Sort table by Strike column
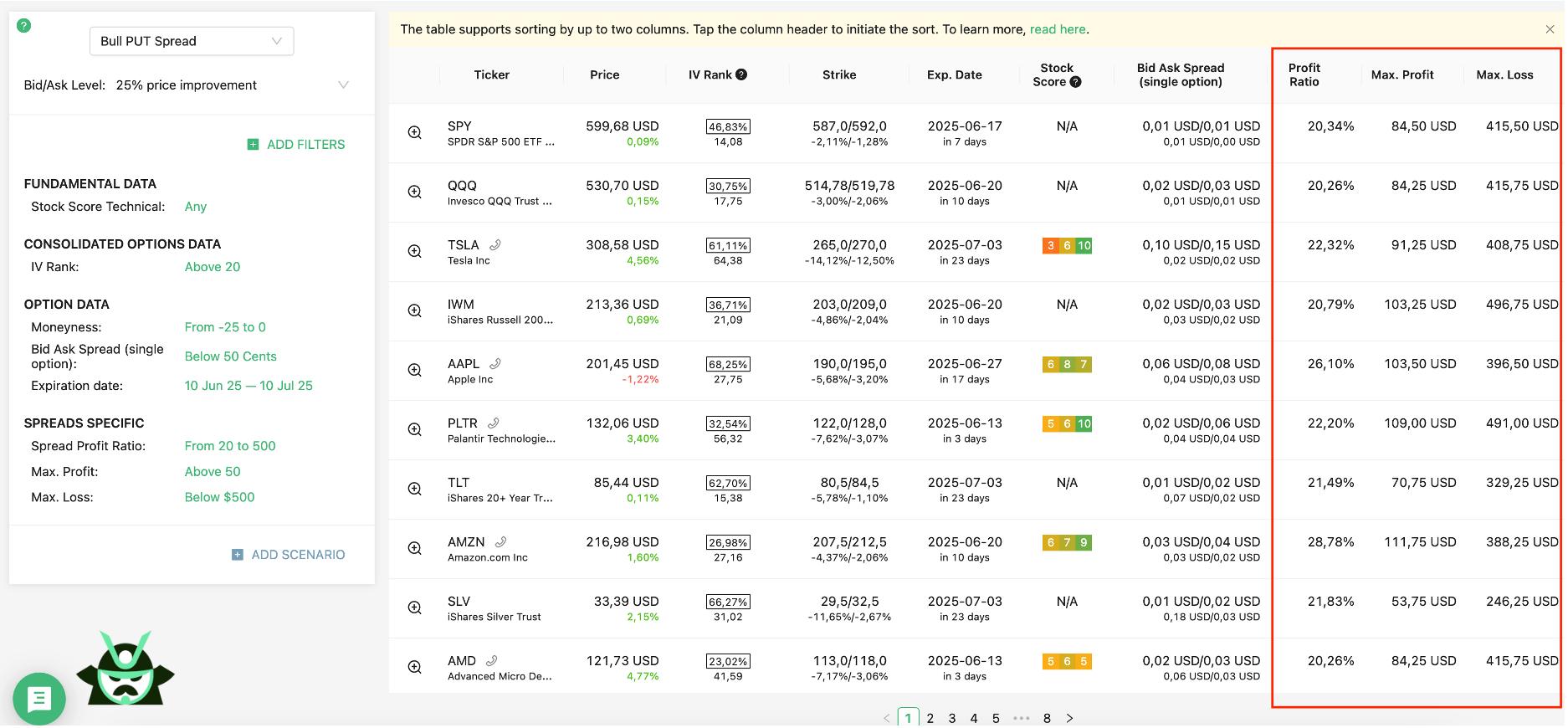 point(839,74)
